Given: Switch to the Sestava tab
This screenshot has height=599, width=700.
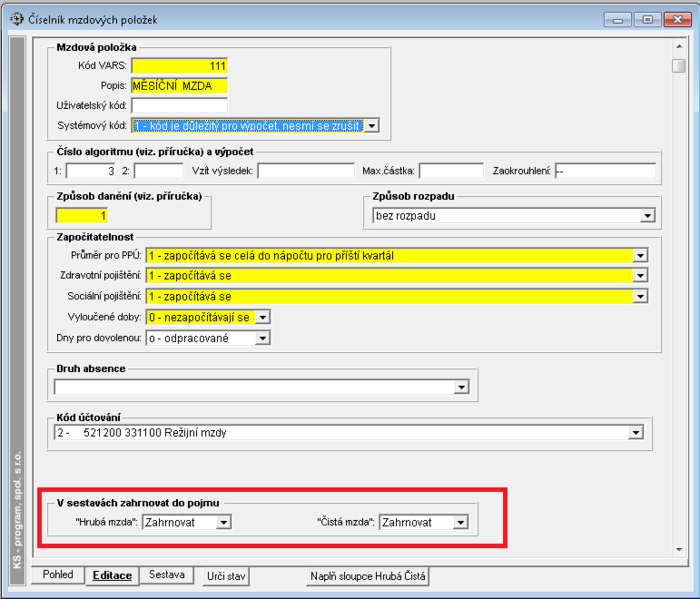Looking at the screenshot, I should click(x=167, y=575).
